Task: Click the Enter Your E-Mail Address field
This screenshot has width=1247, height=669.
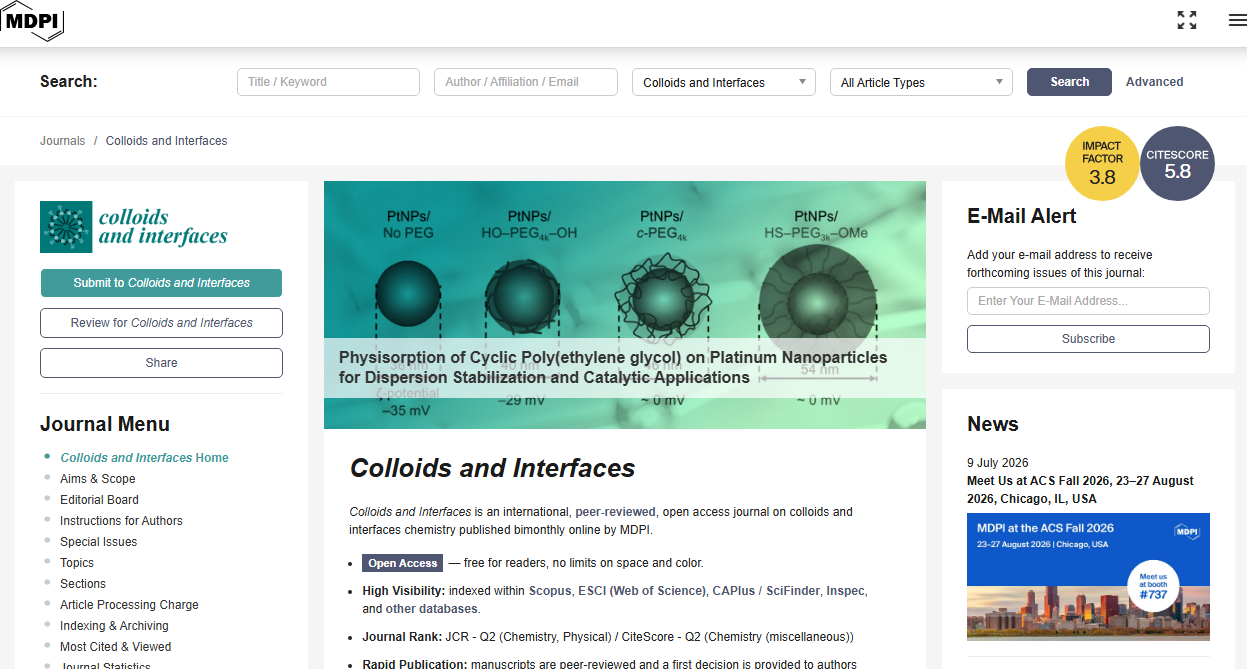Action: pos(1088,301)
